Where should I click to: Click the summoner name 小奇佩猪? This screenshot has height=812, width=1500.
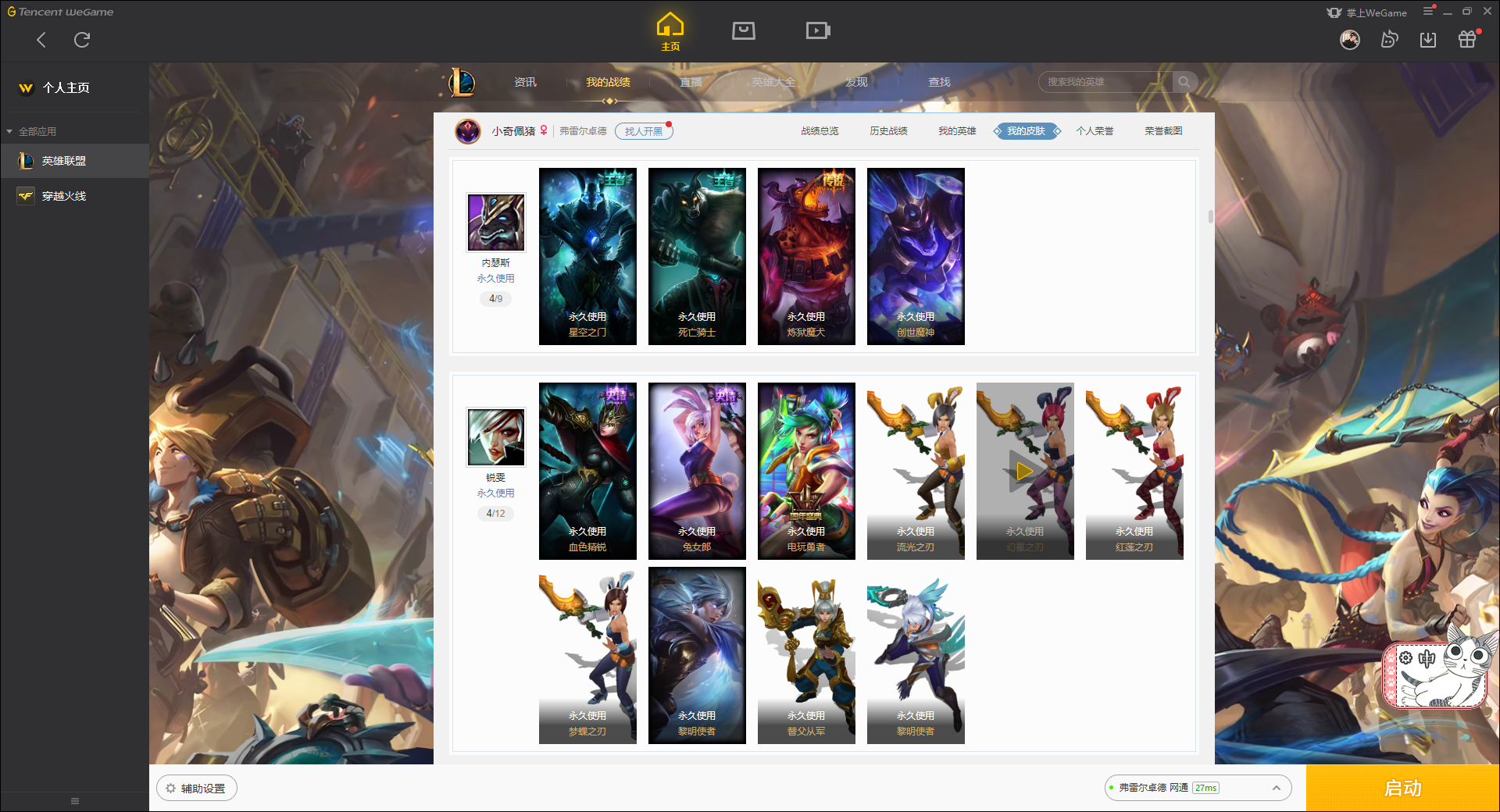pos(513,131)
